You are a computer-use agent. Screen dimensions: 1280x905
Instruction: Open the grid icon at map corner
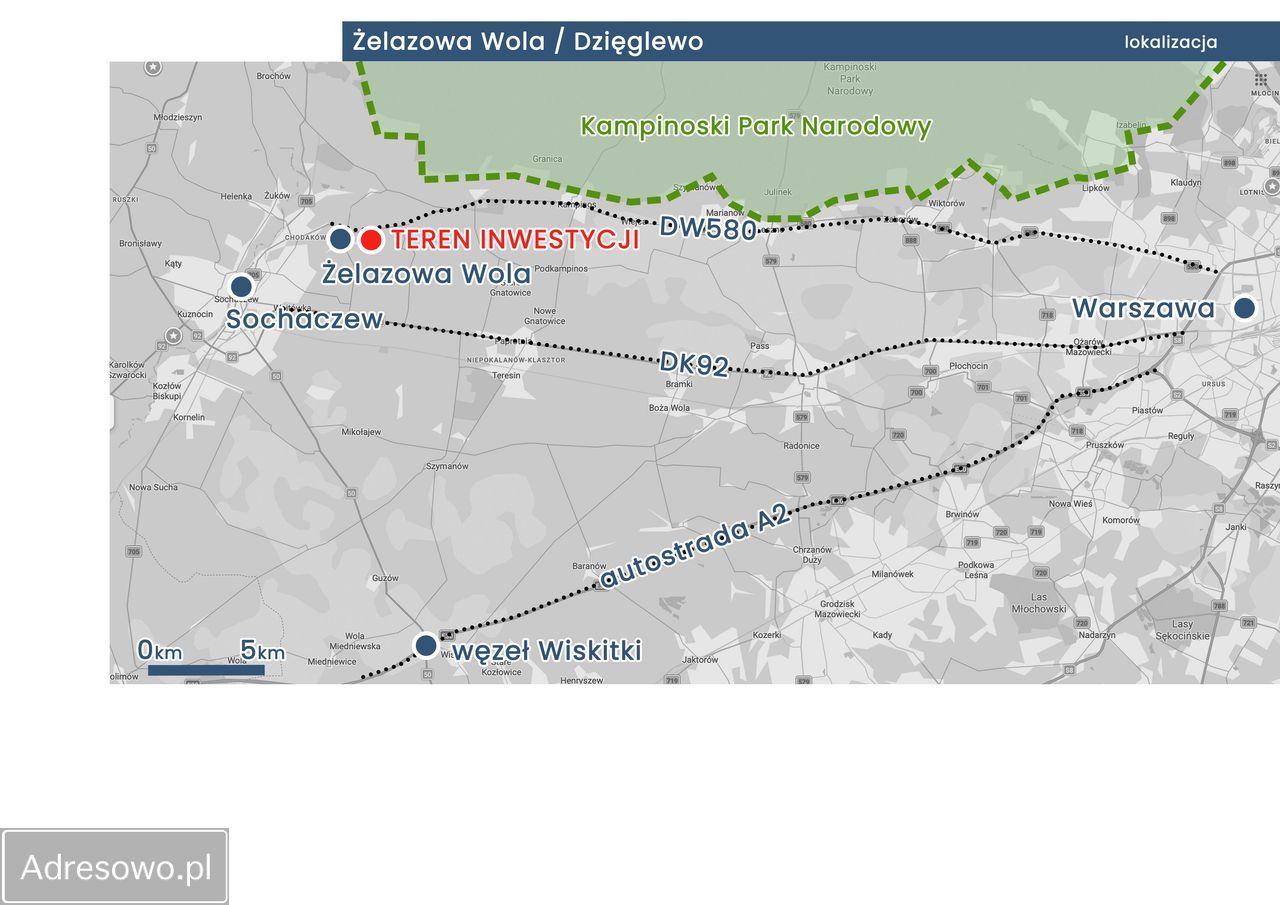(x=1259, y=79)
